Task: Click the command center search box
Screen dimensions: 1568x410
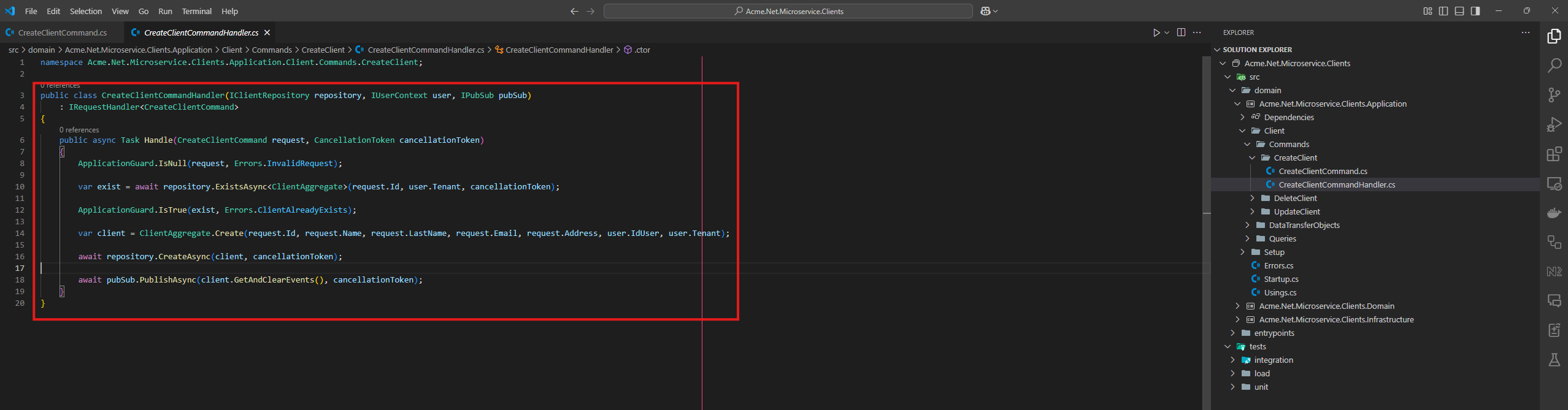Action: click(x=788, y=11)
